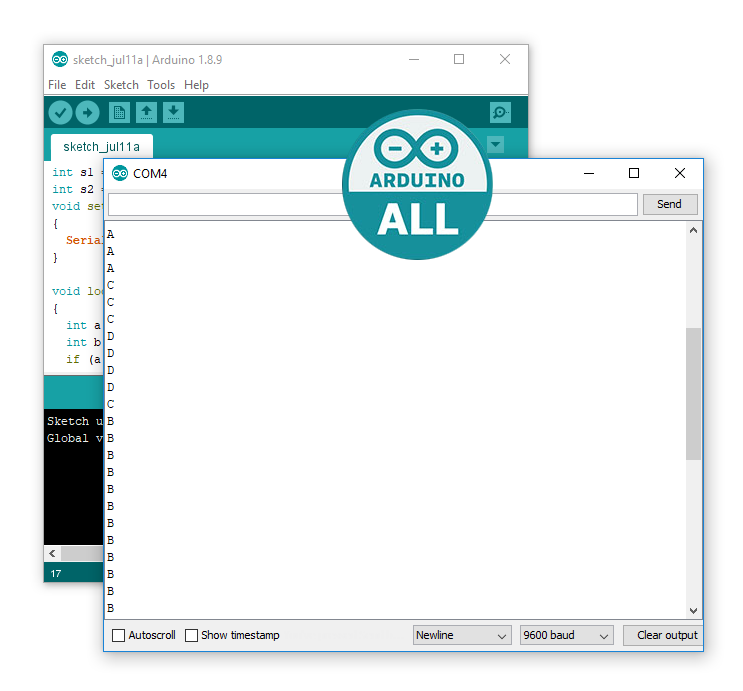Screen dimensions: 743x691
Task: Open the File menu
Action: coord(57,85)
